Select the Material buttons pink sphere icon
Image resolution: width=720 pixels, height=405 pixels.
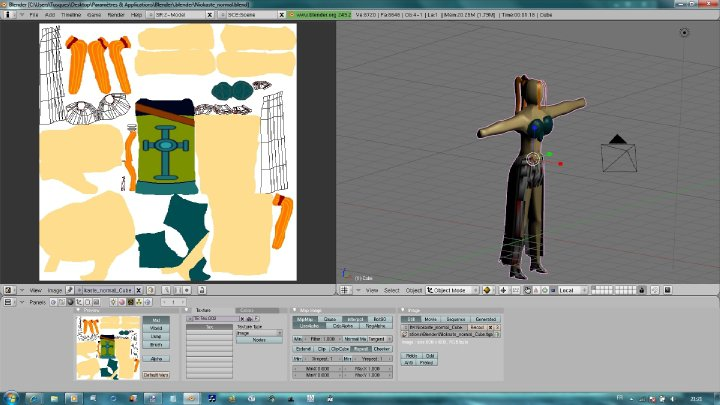(x=122, y=302)
